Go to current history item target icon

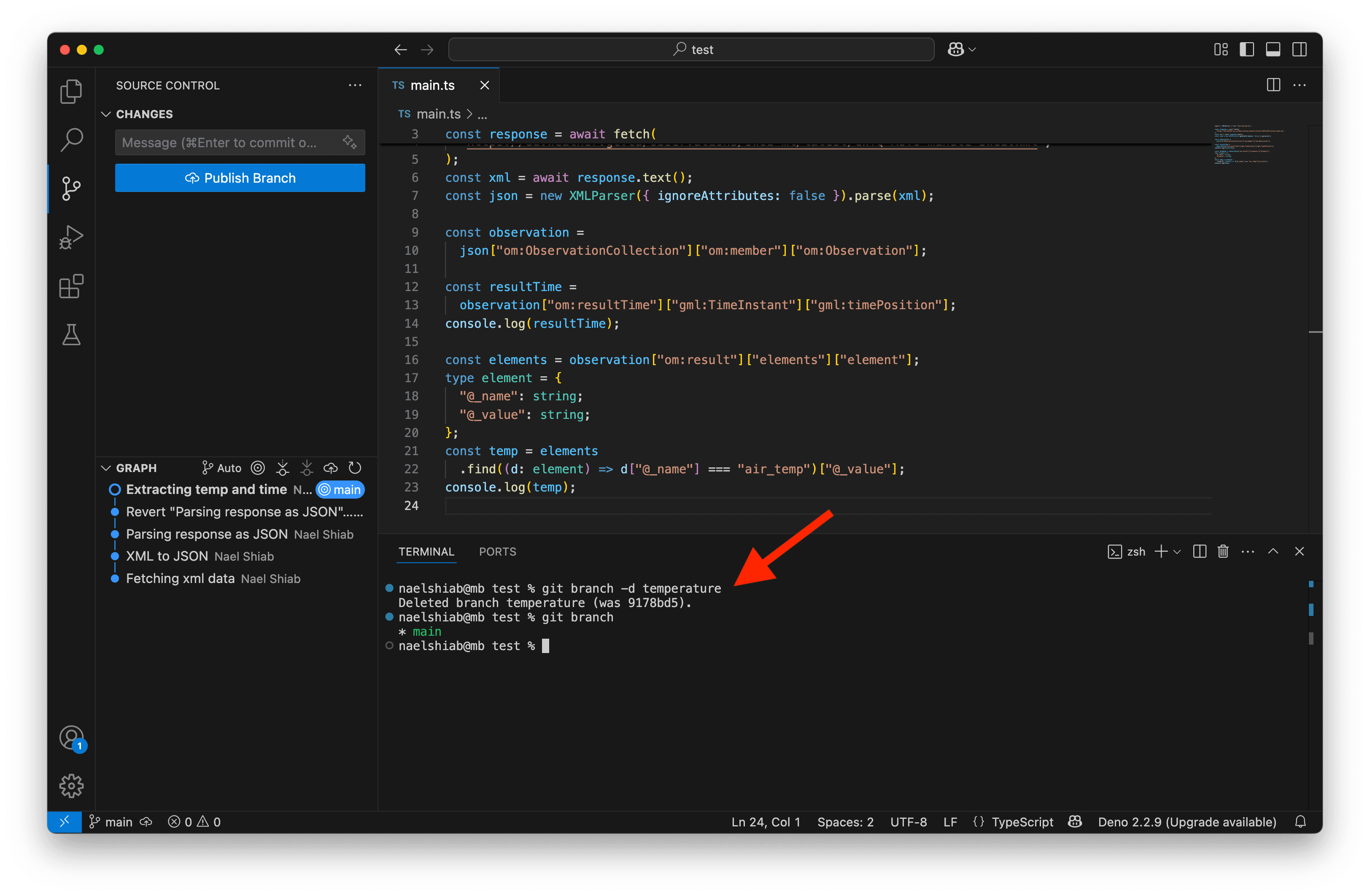(x=258, y=468)
